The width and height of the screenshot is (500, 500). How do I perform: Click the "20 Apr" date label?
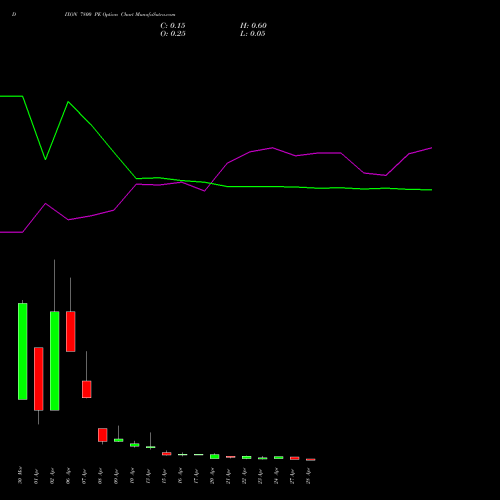click(212, 476)
